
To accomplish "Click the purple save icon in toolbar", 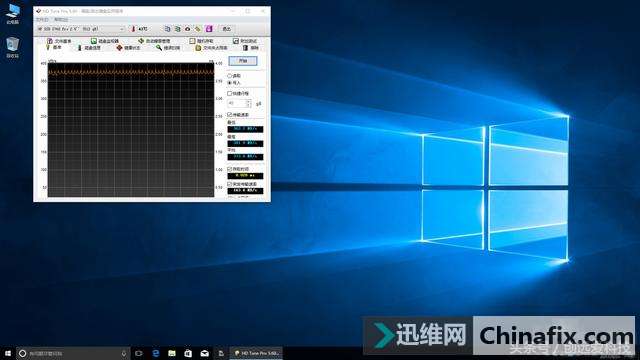I will click(x=209, y=29).
